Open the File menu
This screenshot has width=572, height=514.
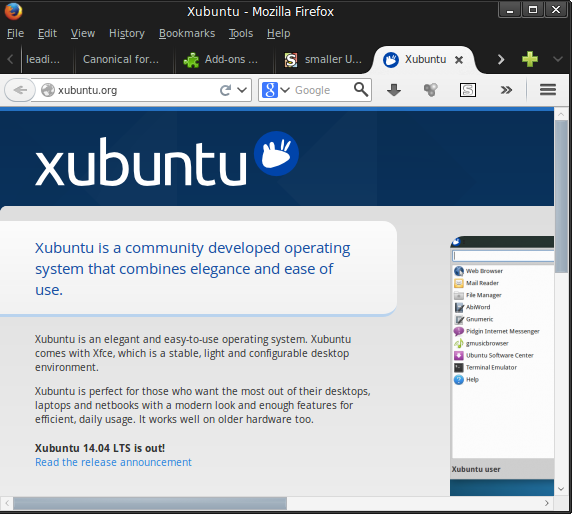[15, 34]
